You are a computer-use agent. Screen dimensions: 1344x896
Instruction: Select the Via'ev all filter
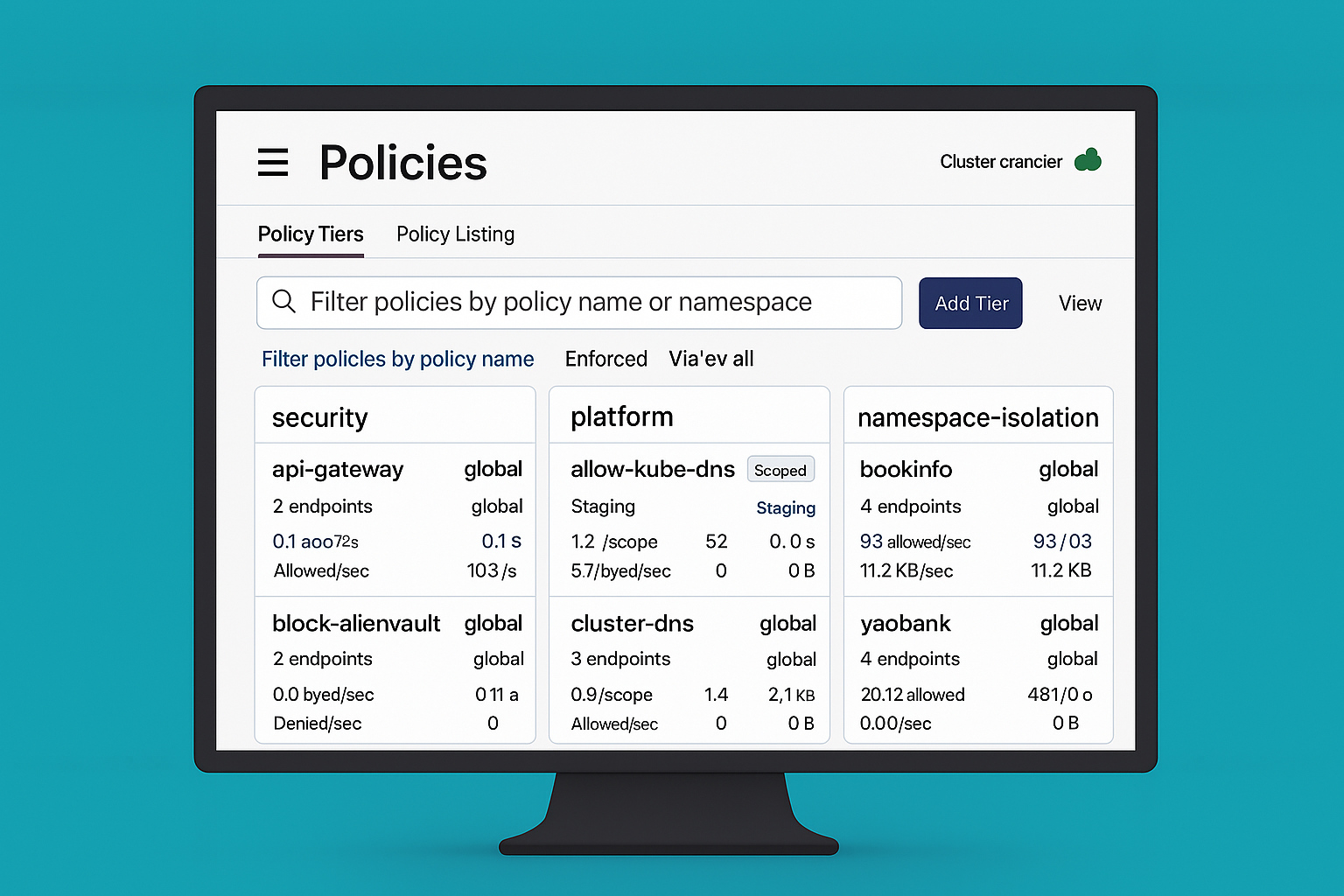pos(710,359)
